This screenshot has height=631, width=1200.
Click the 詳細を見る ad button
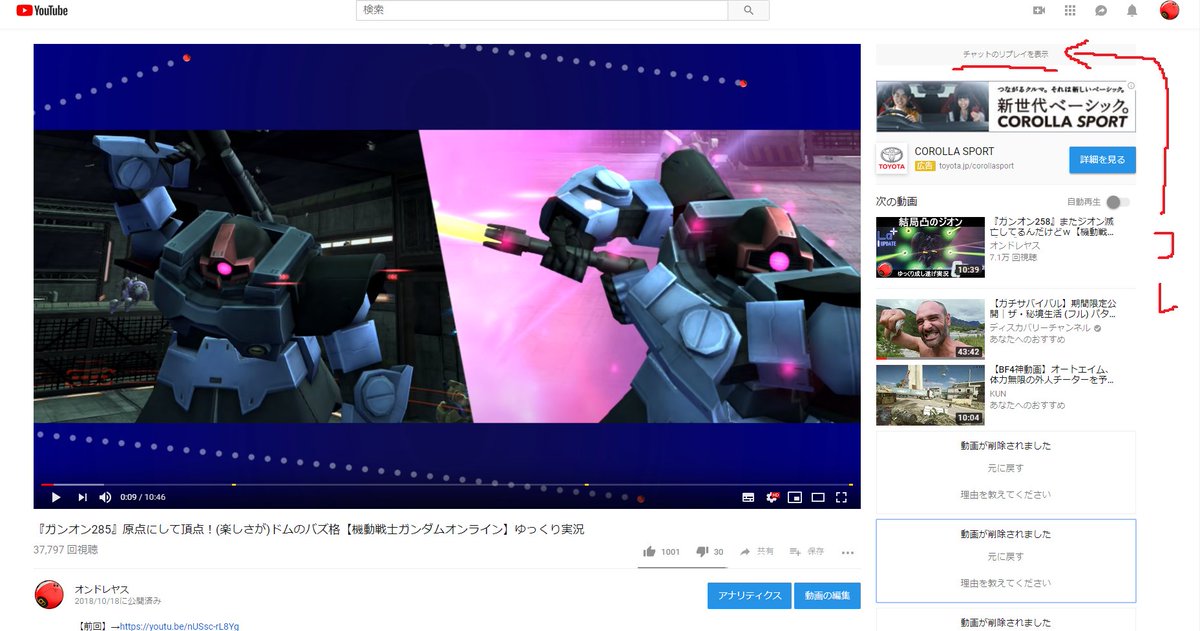1102,159
